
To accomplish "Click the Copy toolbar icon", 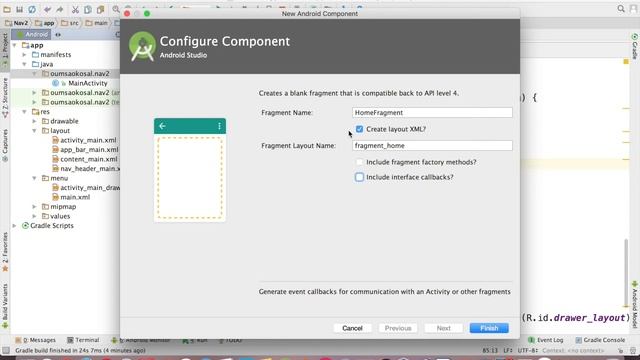I will [x=88, y=9].
